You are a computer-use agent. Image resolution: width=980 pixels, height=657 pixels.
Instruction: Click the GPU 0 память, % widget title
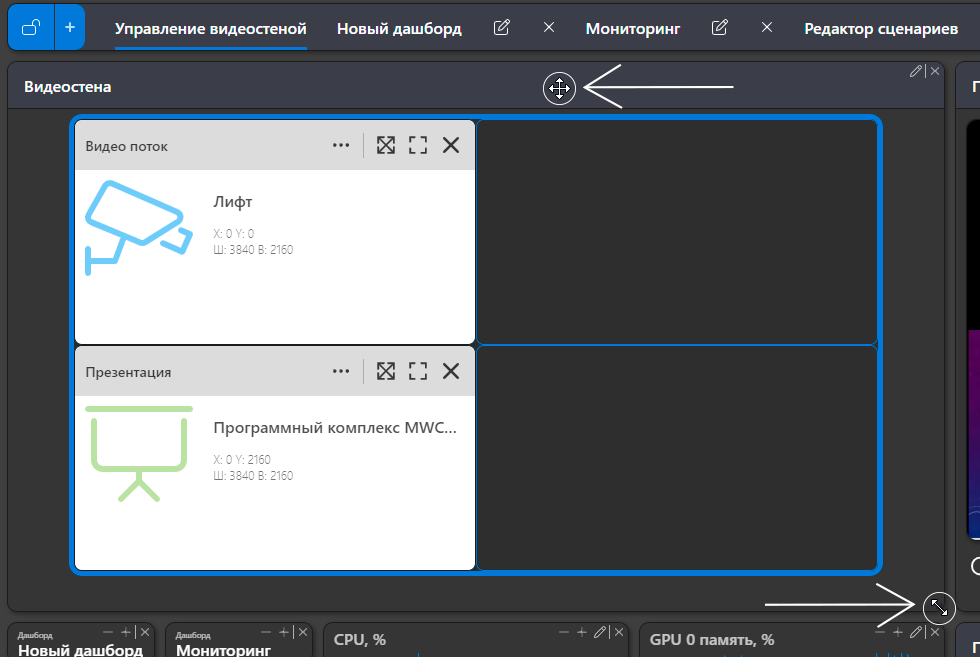[712, 640]
